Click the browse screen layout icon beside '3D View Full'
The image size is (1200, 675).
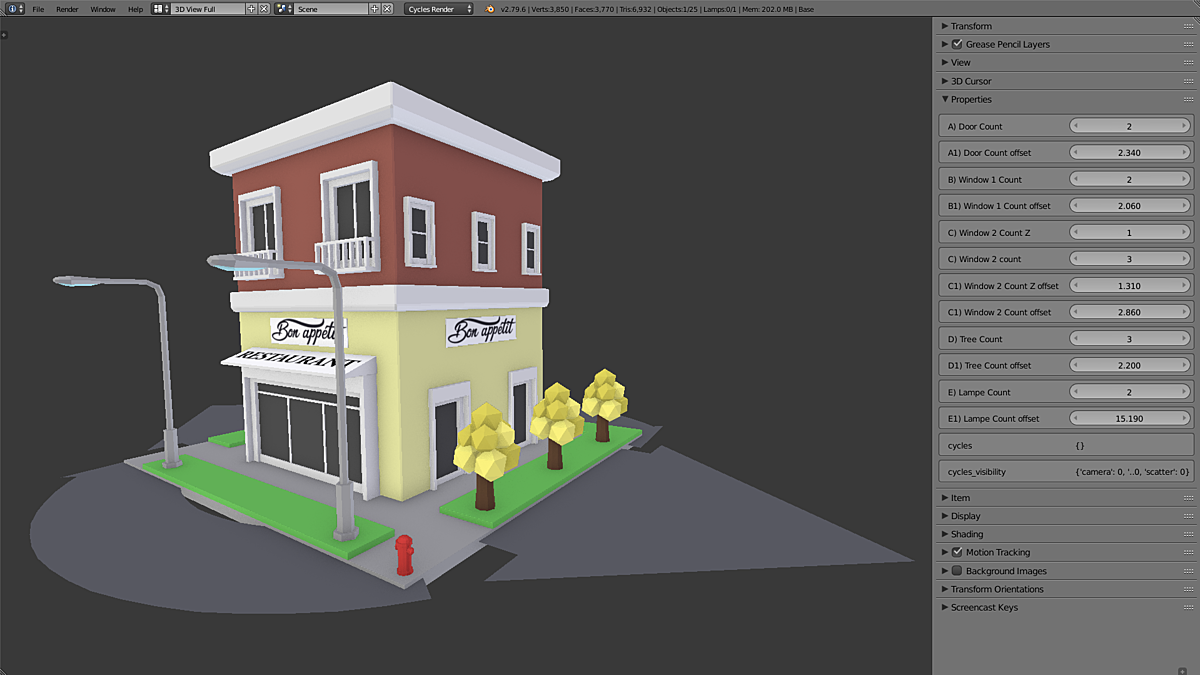click(x=157, y=8)
